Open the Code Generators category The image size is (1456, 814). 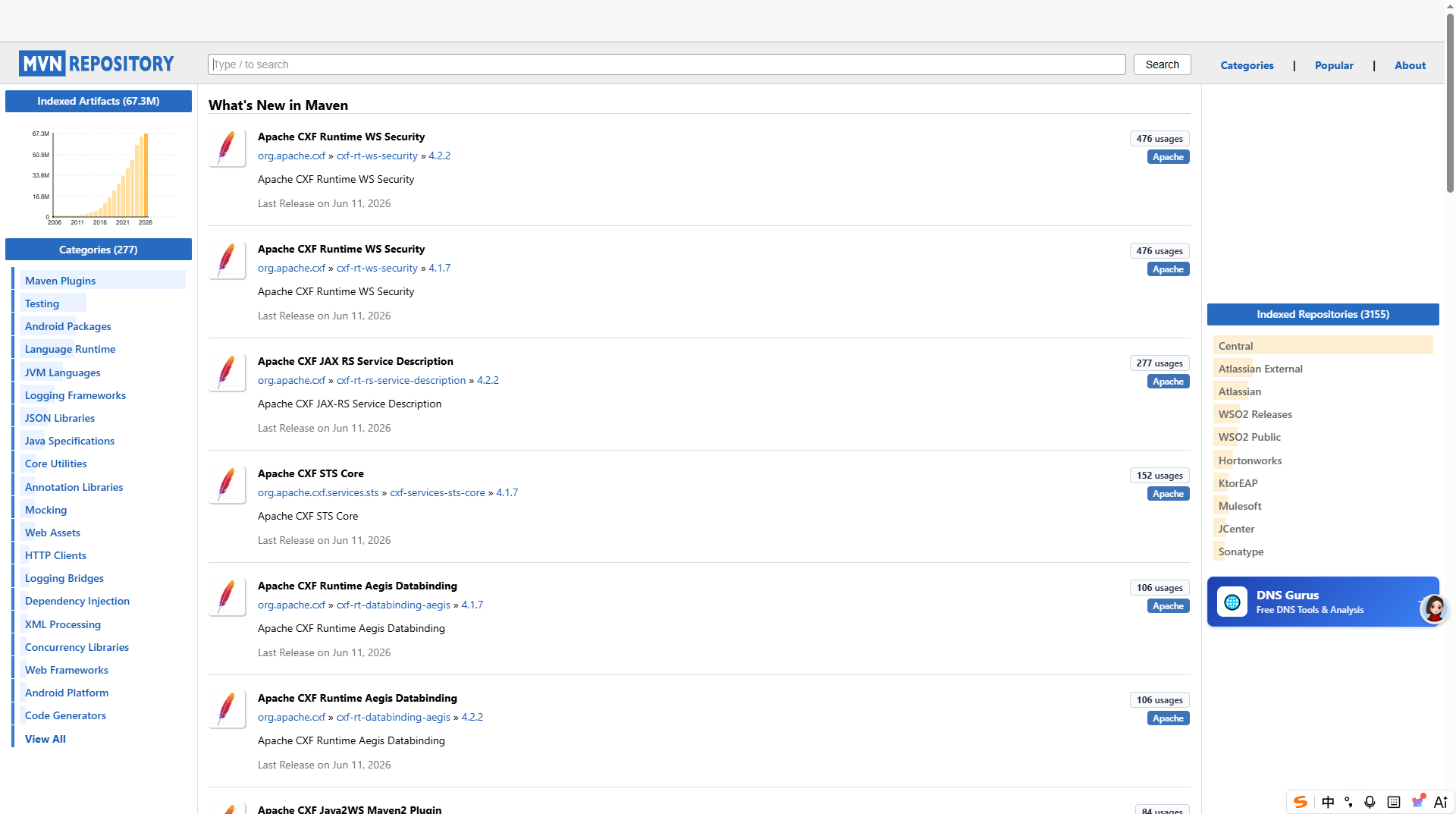coord(65,715)
